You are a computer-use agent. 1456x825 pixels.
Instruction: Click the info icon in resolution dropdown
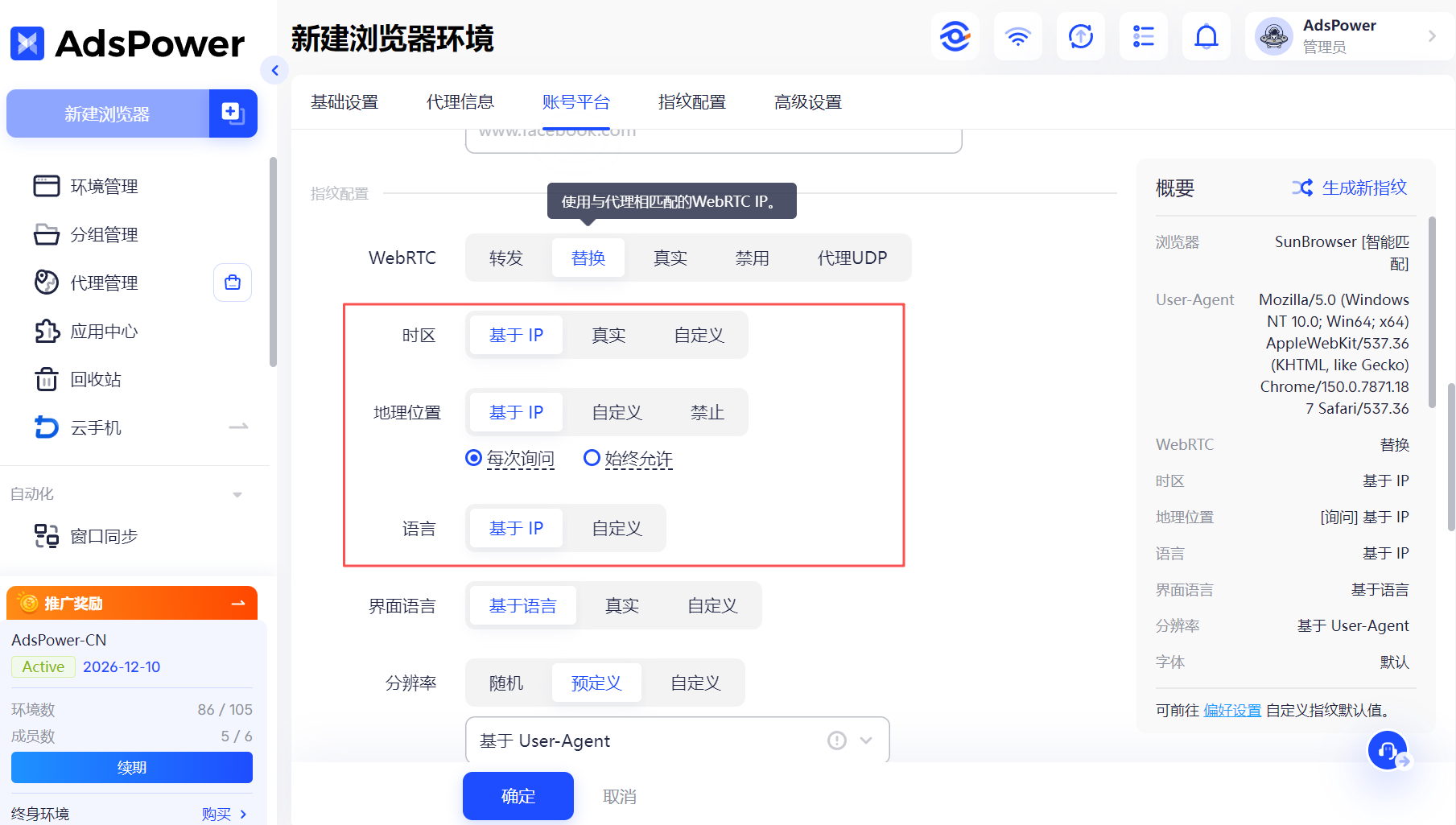pyautogui.click(x=837, y=740)
